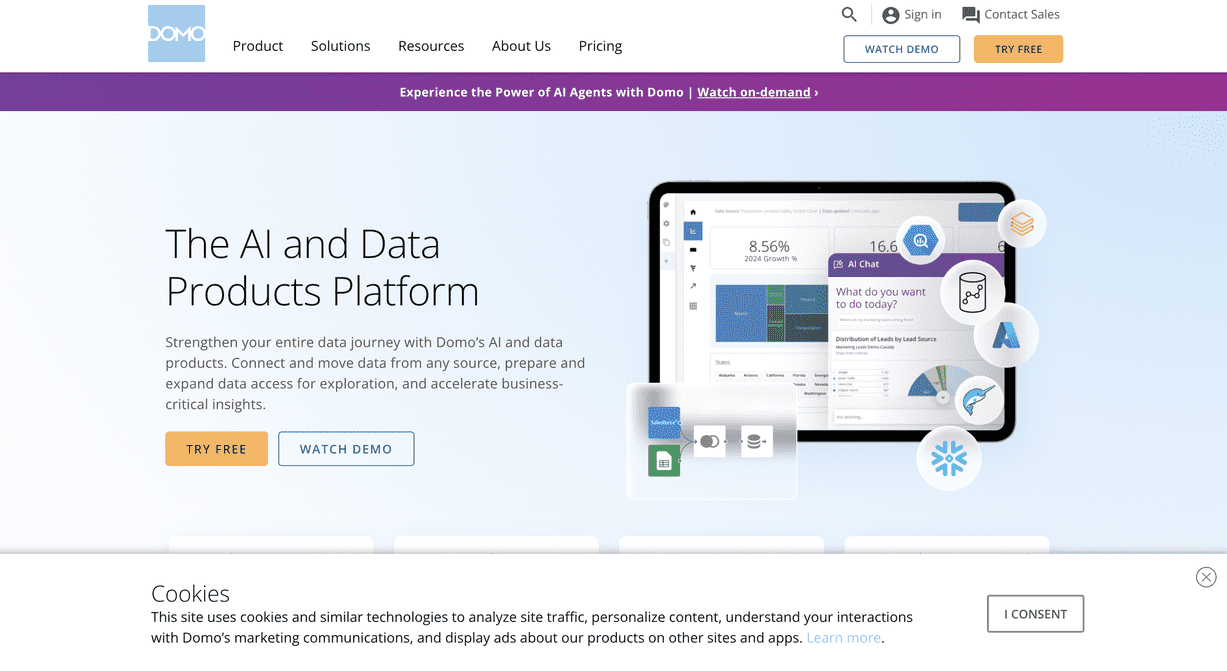The image size is (1227, 671).
Task: Click WATCH DEMO in the navigation bar
Action: (902, 49)
